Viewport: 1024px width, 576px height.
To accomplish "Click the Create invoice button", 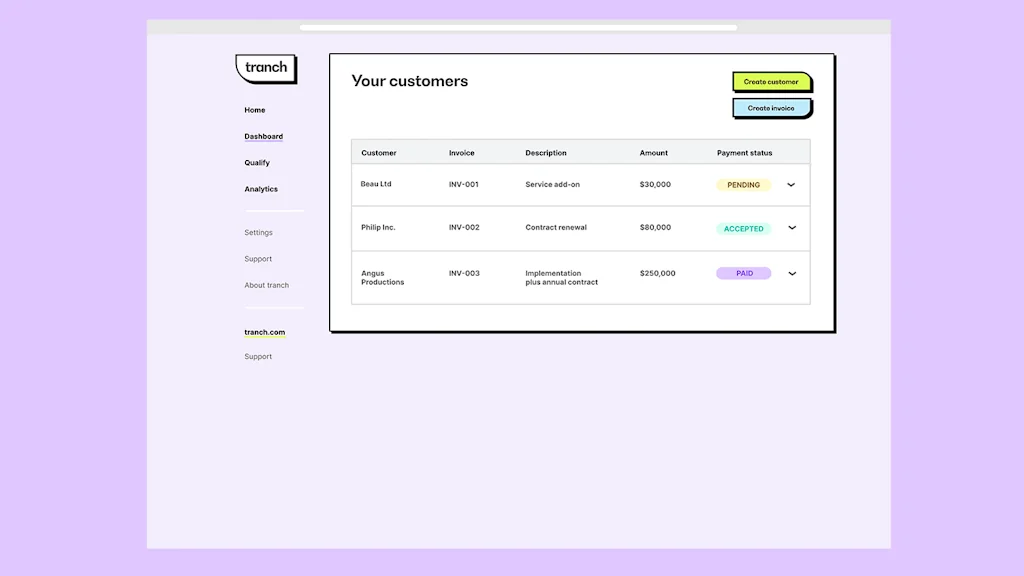I will pyautogui.click(x=771, y=107).
